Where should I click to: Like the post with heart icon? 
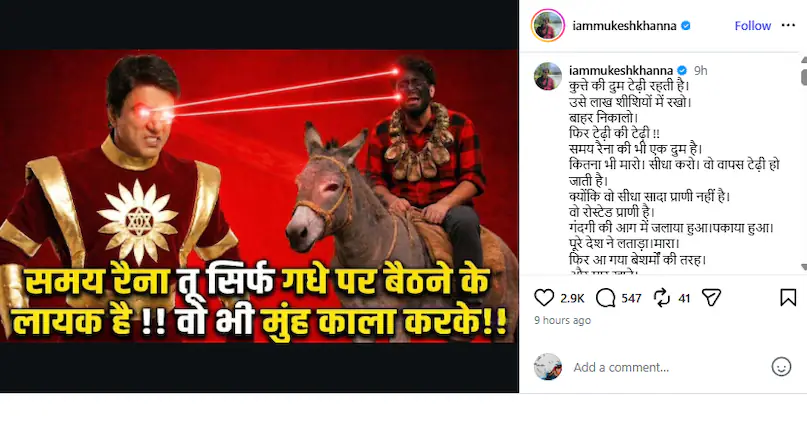pyautogui.click(x=543, y=298)
